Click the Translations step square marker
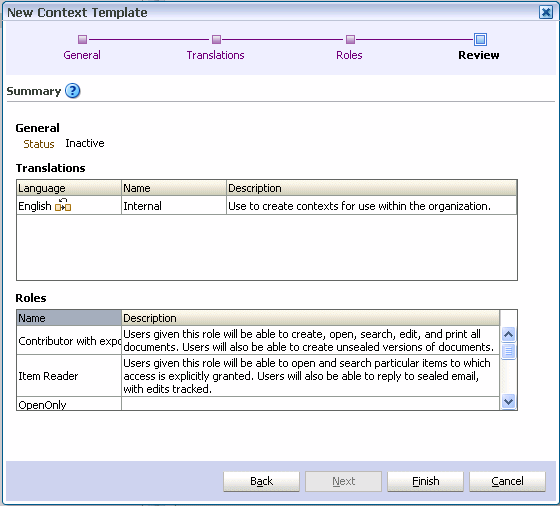 pos(216,39)
